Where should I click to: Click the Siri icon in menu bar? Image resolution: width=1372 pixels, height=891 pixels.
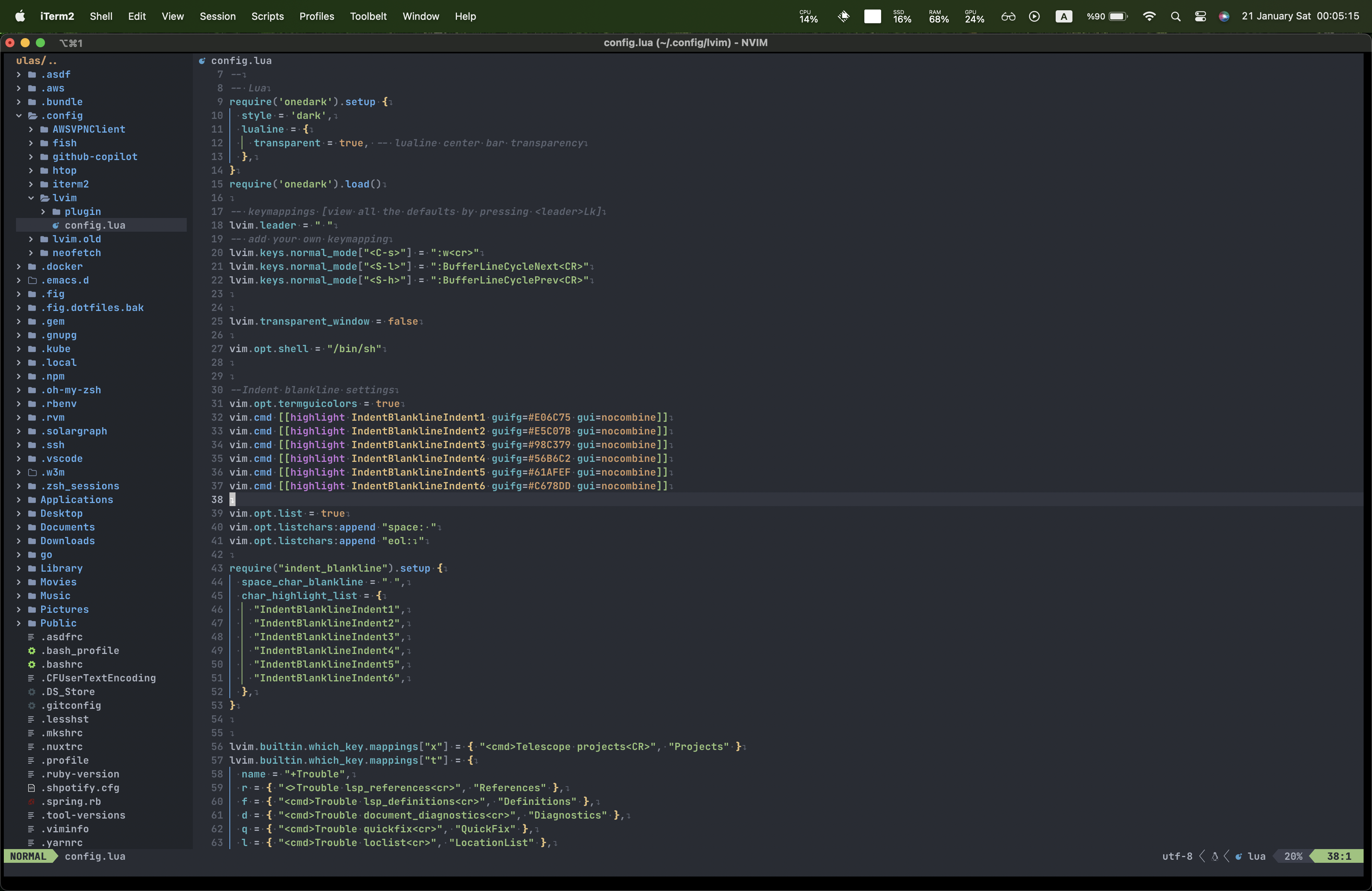pyautogui.click(x=1224, y=16)
